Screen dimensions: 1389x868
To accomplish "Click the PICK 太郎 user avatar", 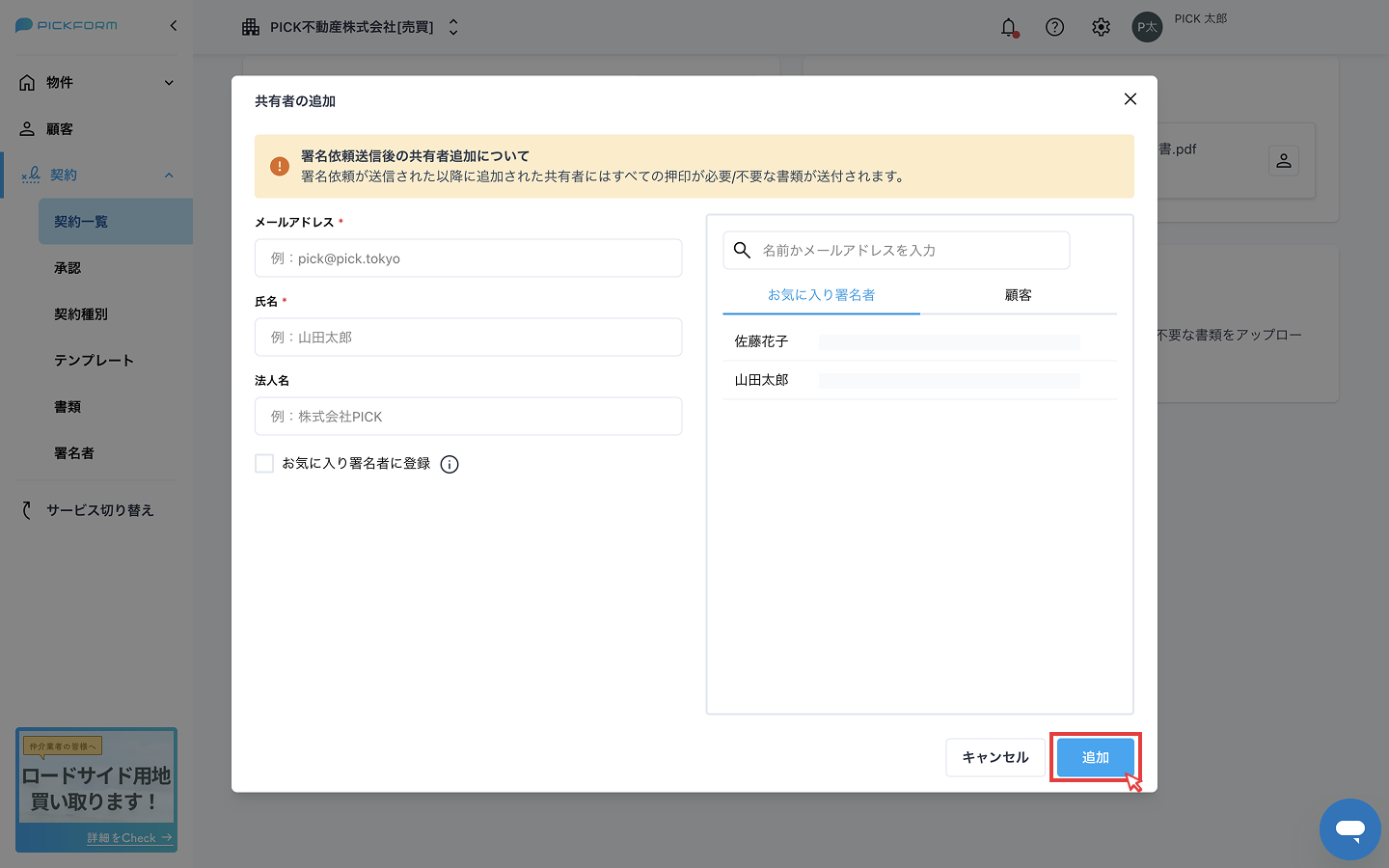I will pyautogui.click(x=1147, y=27).
